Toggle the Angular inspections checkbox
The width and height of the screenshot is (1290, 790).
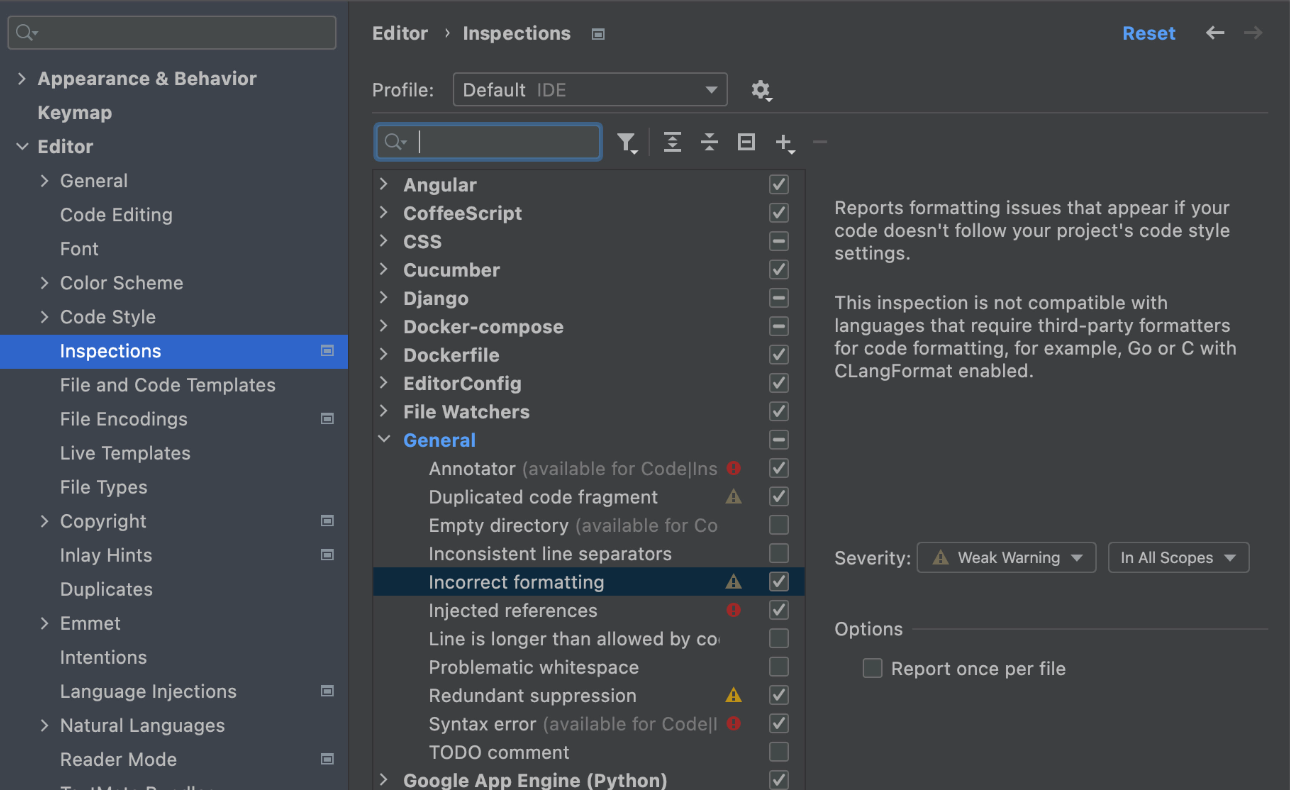pos(779,185)
